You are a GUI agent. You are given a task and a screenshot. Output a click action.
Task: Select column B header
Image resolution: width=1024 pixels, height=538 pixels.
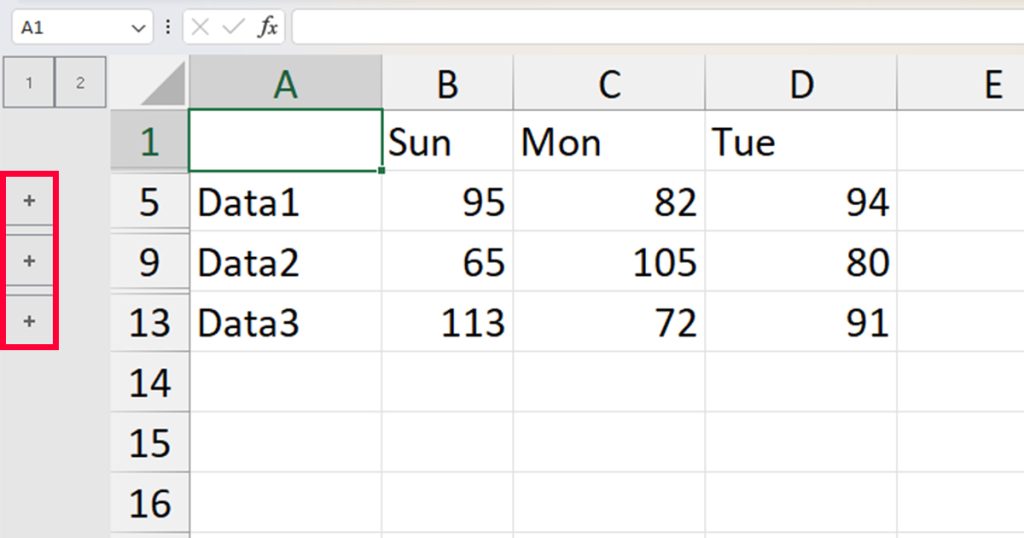[447, 84]
